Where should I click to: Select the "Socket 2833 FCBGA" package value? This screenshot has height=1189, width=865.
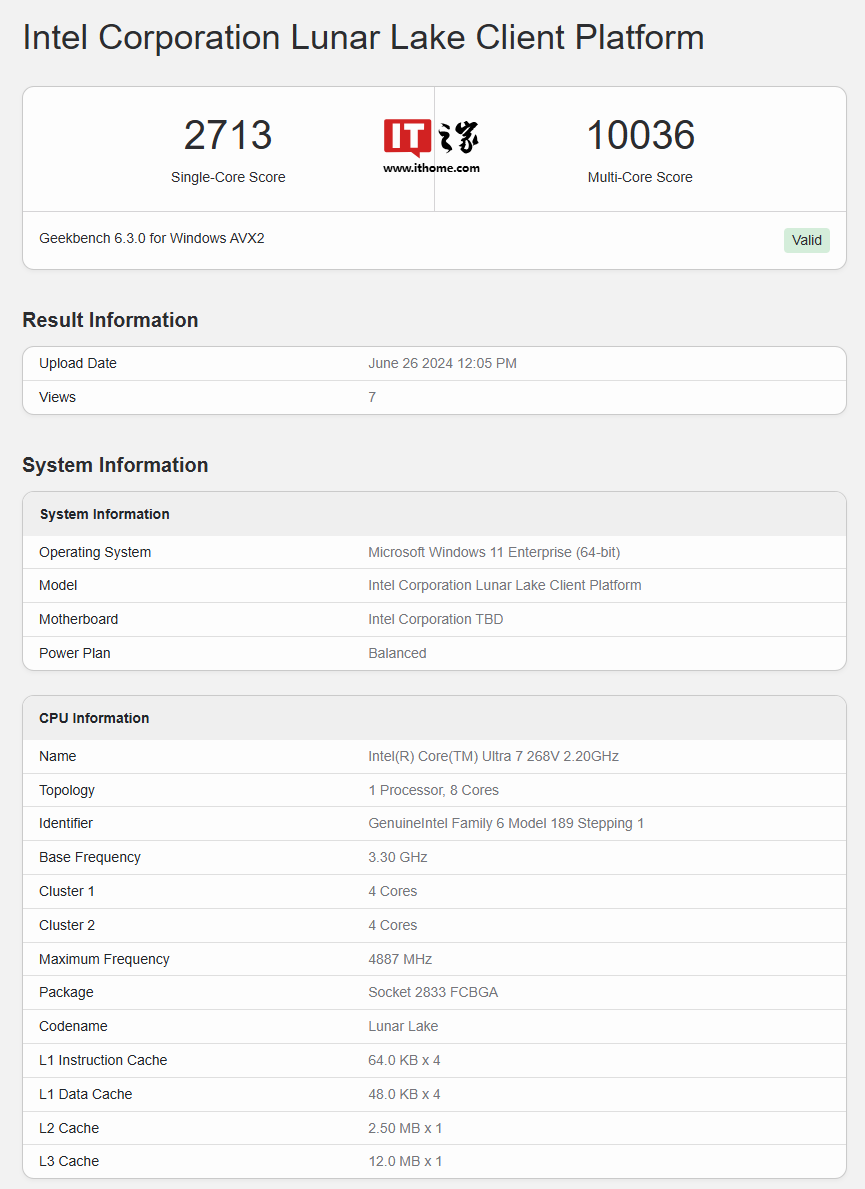(433, 993)
